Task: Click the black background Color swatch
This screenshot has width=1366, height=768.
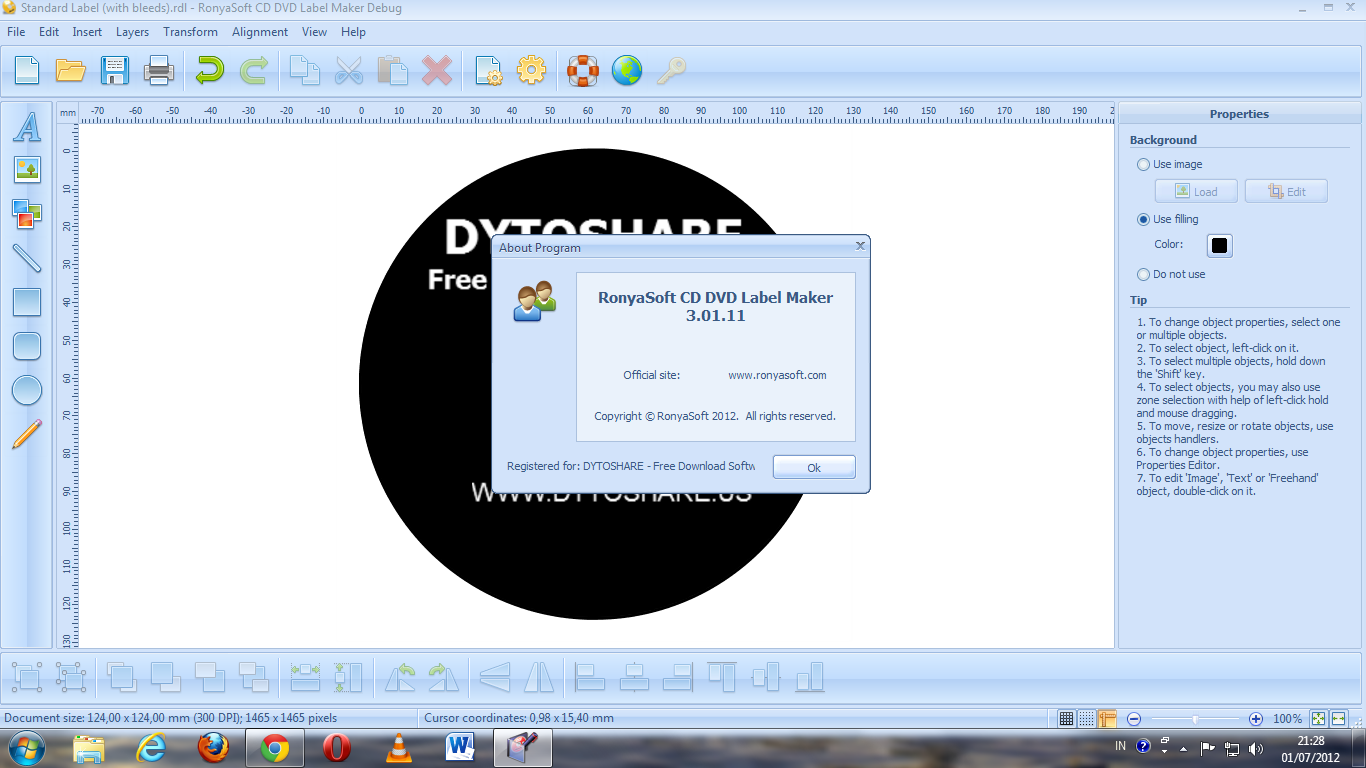Action: point(1220,245)
